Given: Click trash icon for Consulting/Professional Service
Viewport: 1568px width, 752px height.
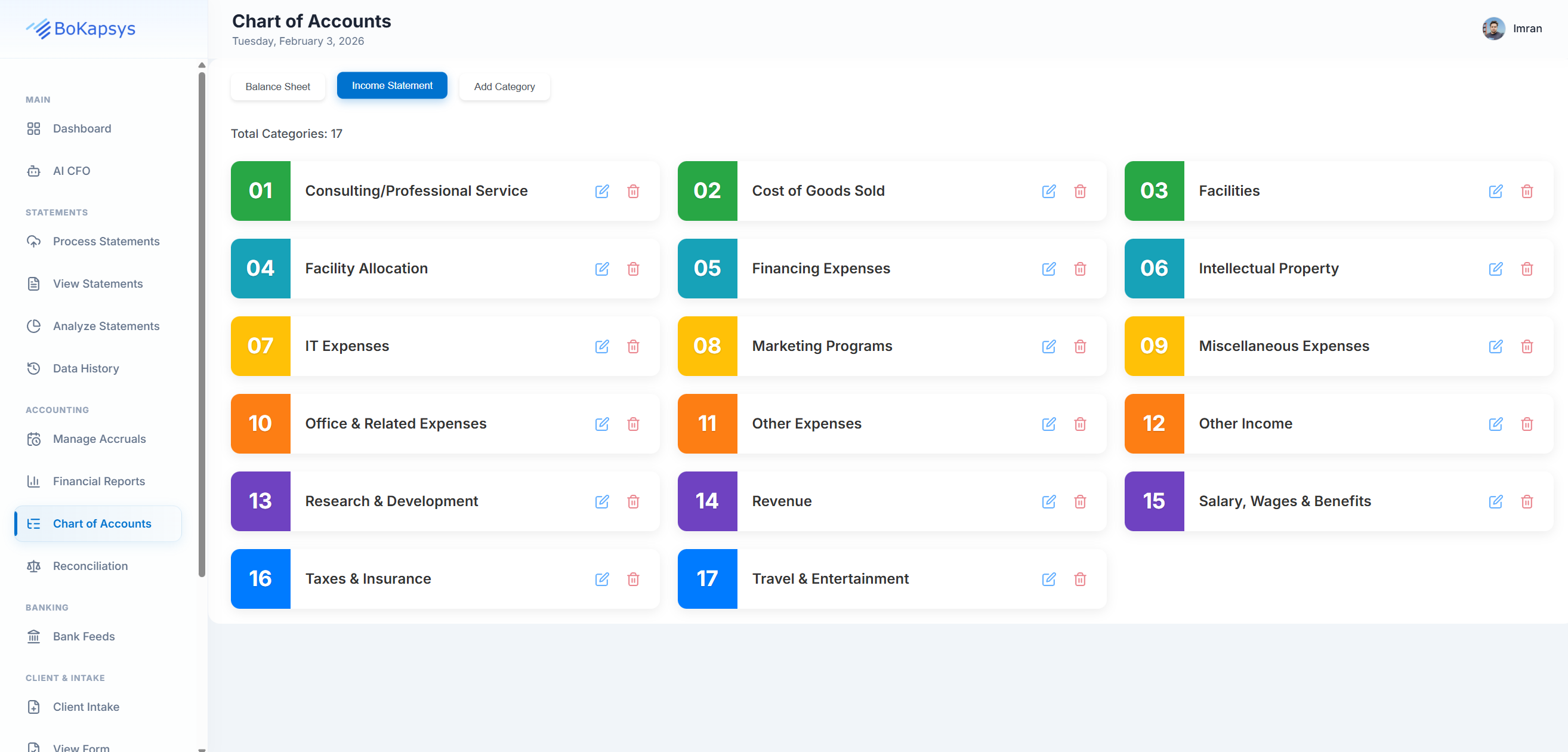Looking at the screenshot, I should point(633,191).
